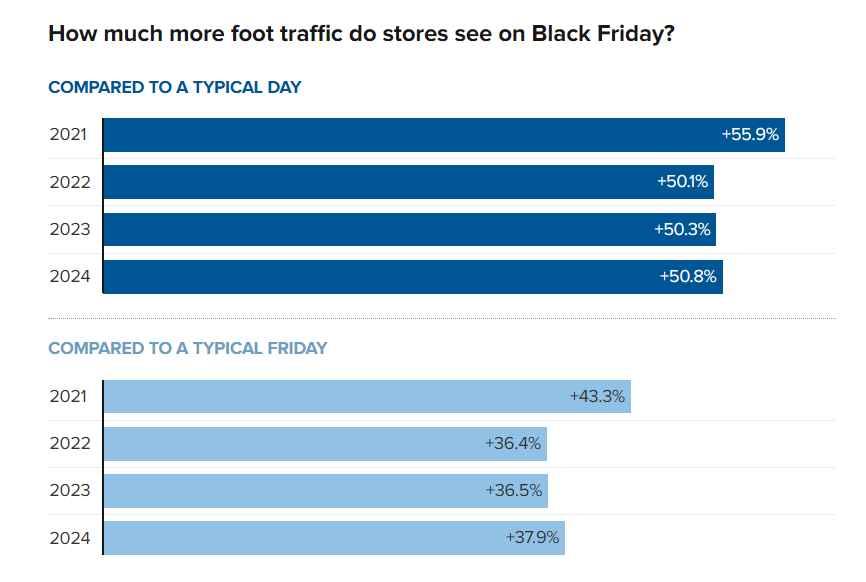The height and width of the screenshot is (582, 866).
Task: Select the +50.1% value label
Action: pos(683,182)
